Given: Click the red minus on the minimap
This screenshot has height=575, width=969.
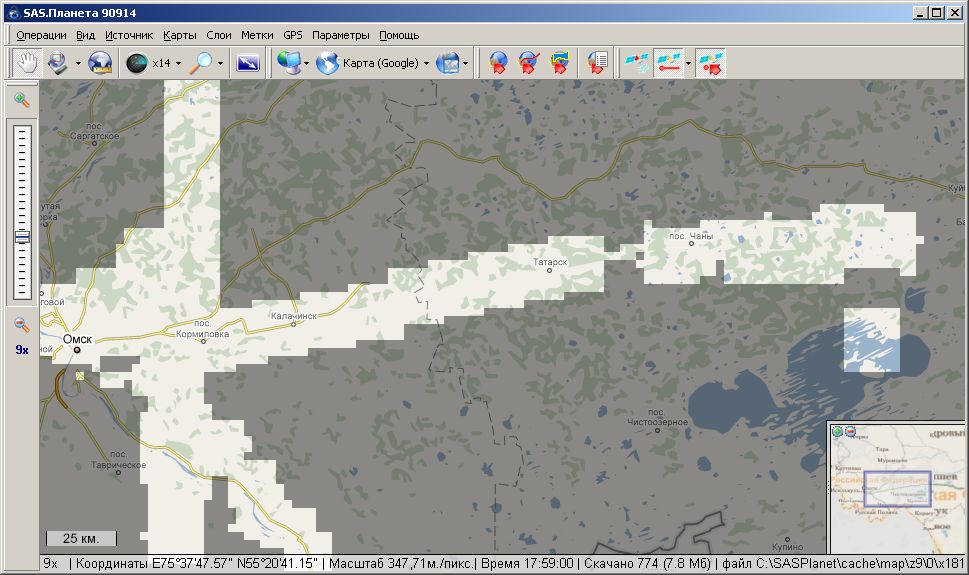Looking at the screenshot, I should pyautogui.click(x=850, y=431).
